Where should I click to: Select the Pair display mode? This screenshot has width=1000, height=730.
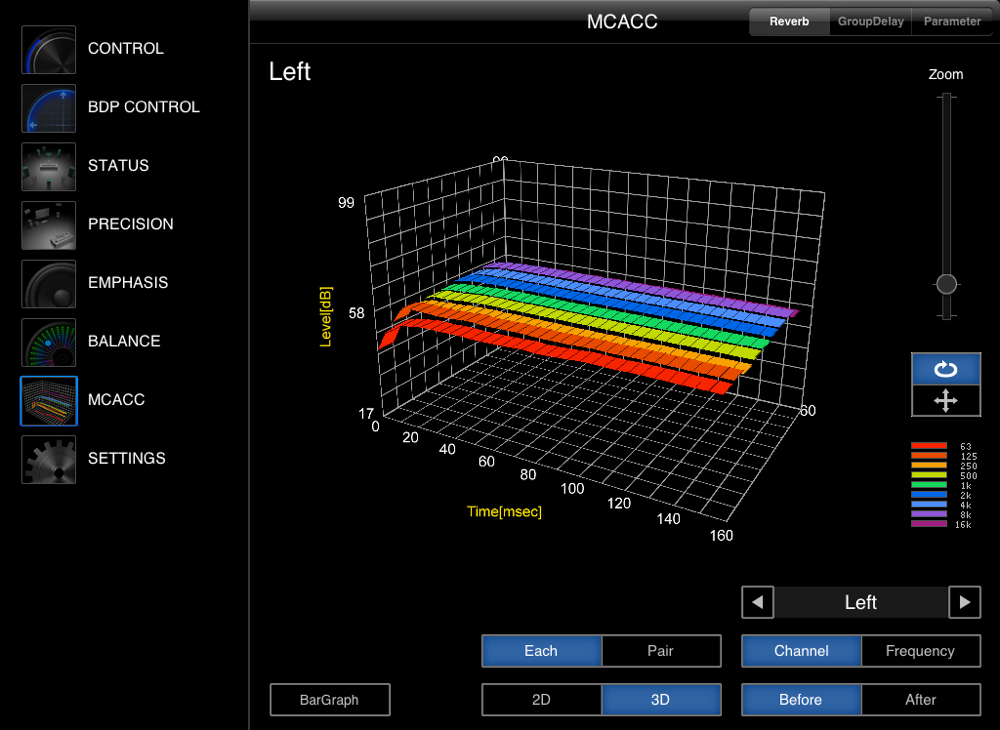[x=661, y=651]
